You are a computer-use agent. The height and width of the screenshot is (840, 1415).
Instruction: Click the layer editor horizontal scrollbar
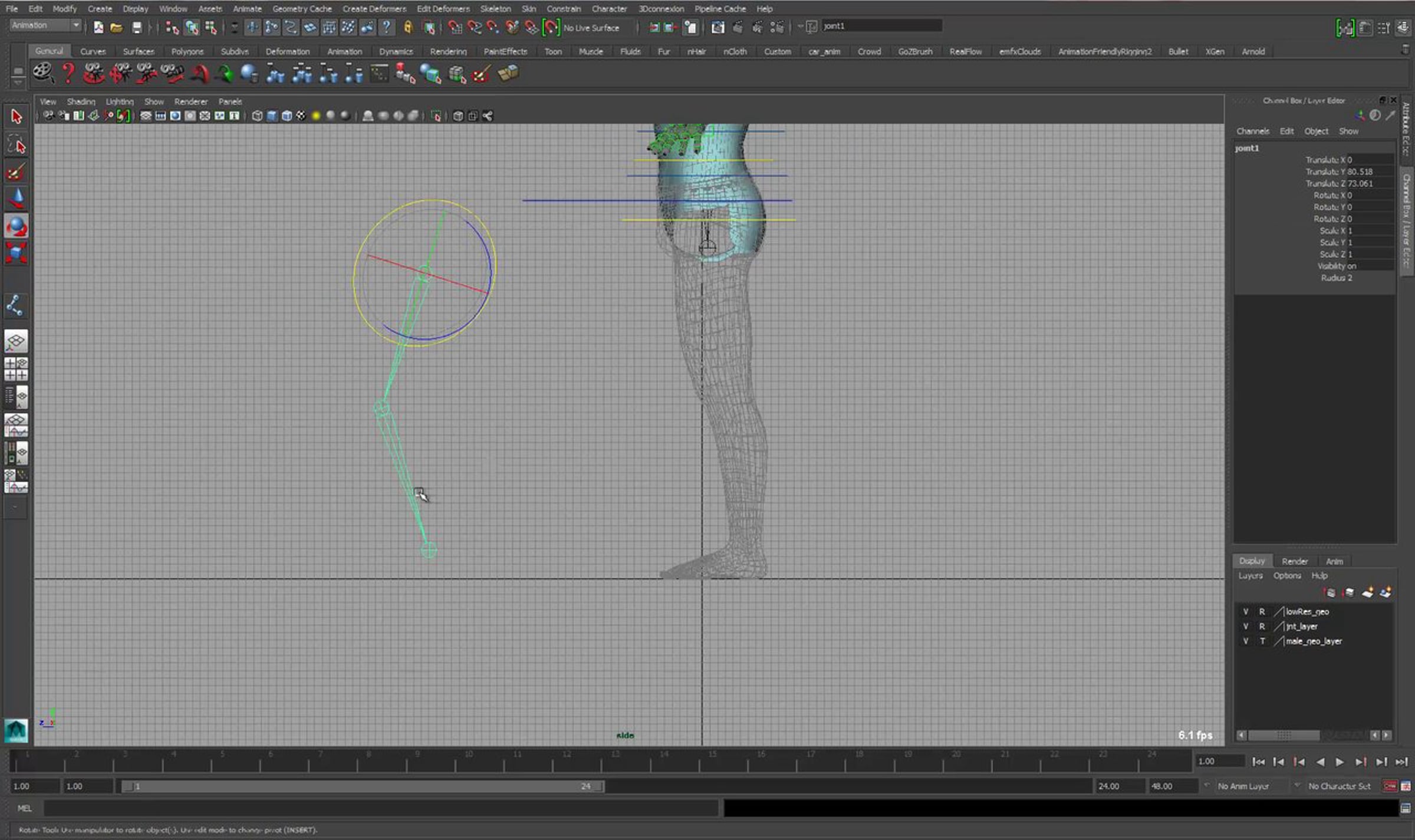tap(1284, 735)
